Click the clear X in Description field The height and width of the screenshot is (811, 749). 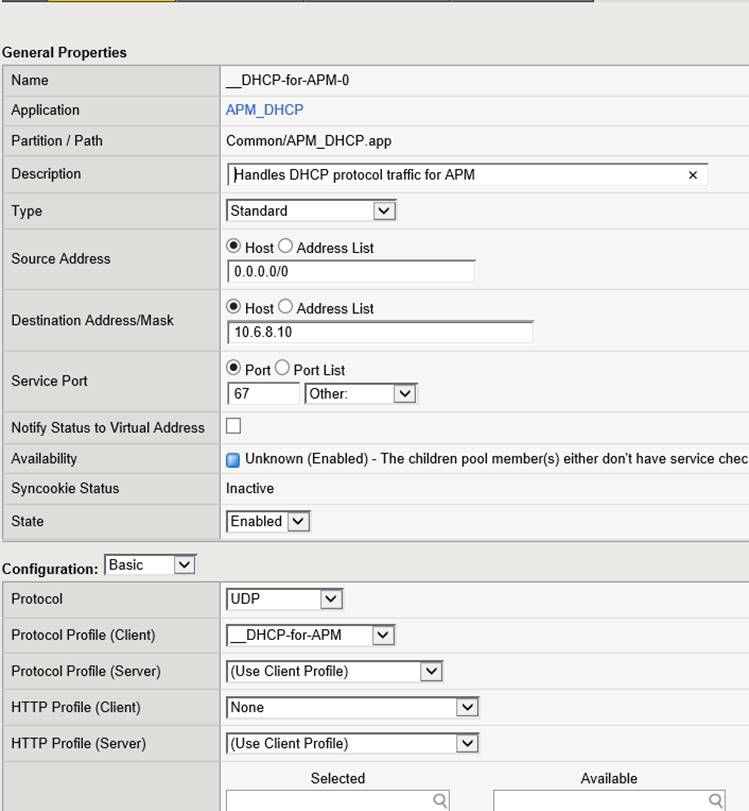coord(692,175)
